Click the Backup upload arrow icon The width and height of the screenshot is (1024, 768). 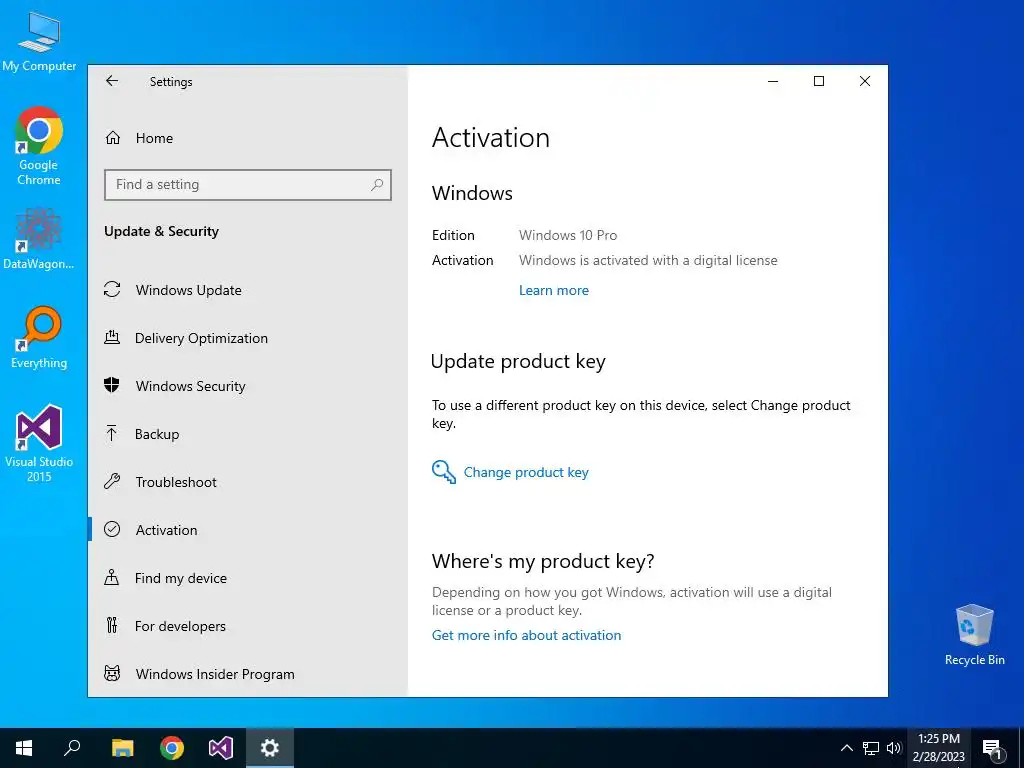point(112,433)
